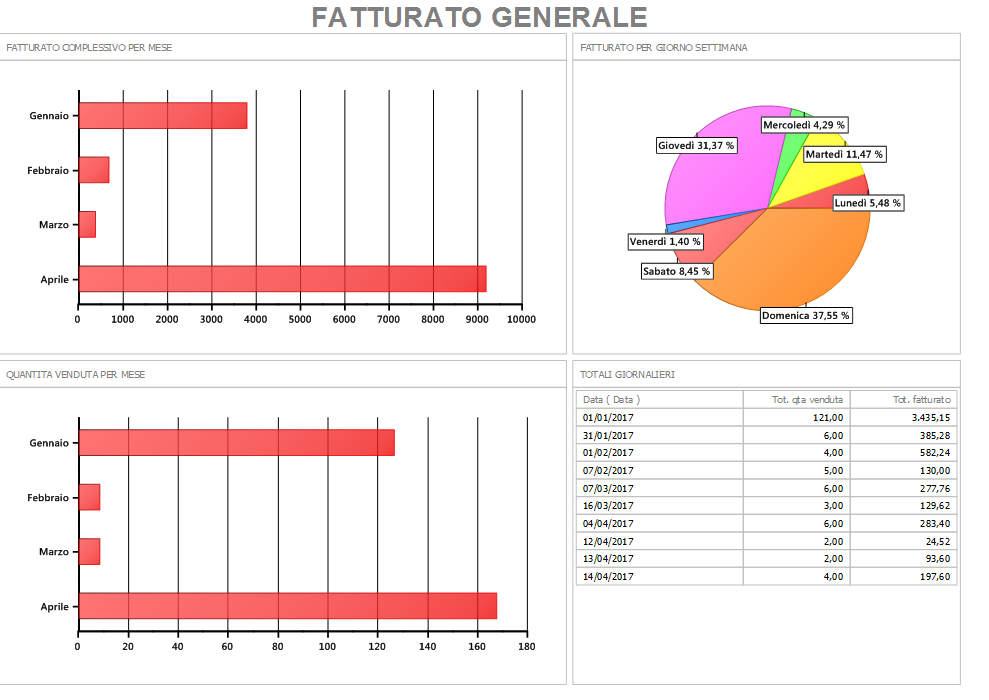
Task: Sort by the Data column header
Action: (x=660, y=400)
